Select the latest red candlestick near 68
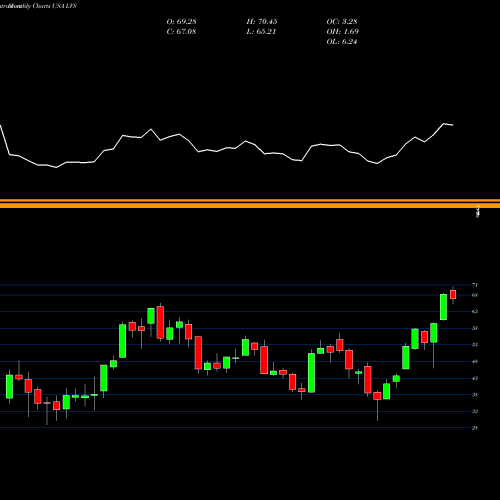Image resolution: width=500 pixels, height=500 pixels. (453, 294)
